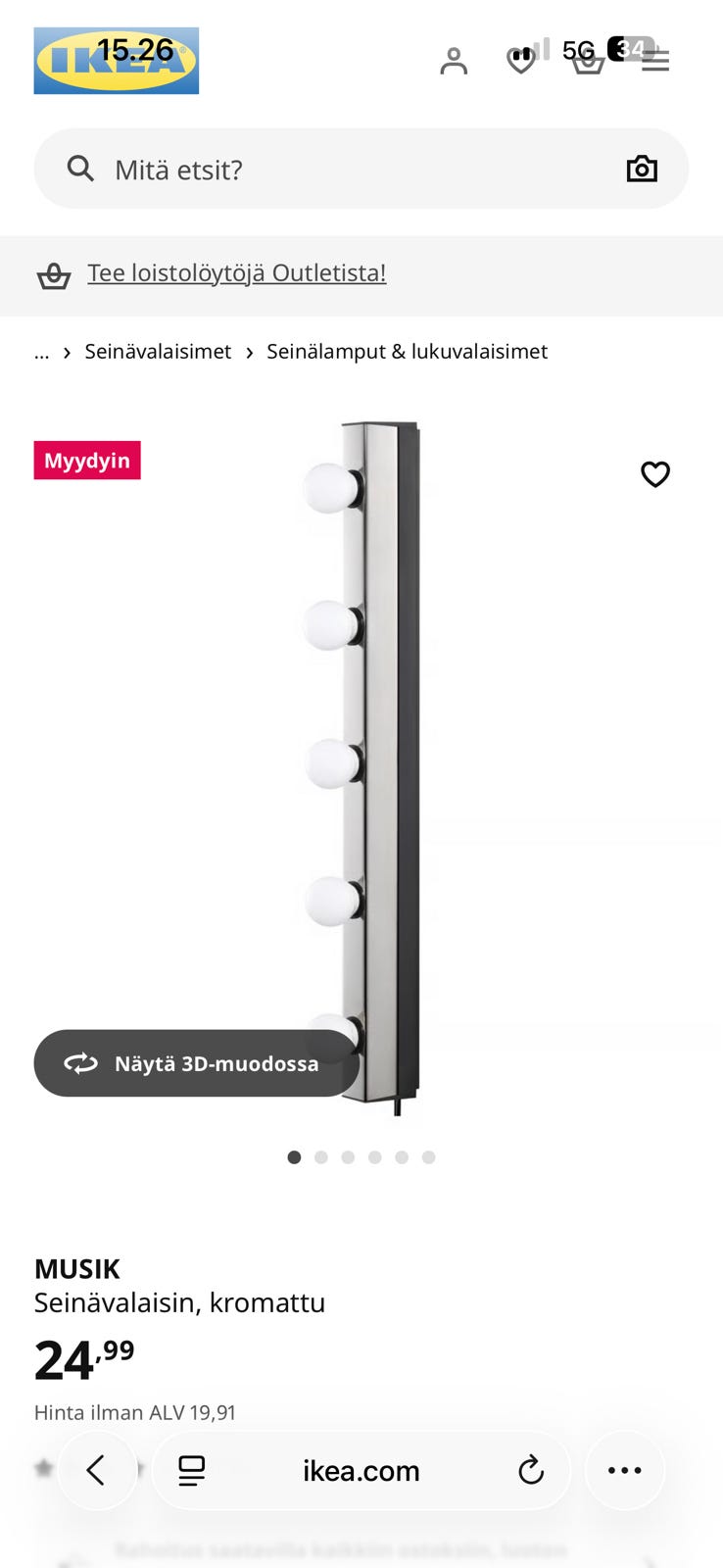Tap the ikea.com address bar
Viewport: 723px width, 1568px height.
point(361,1470)
